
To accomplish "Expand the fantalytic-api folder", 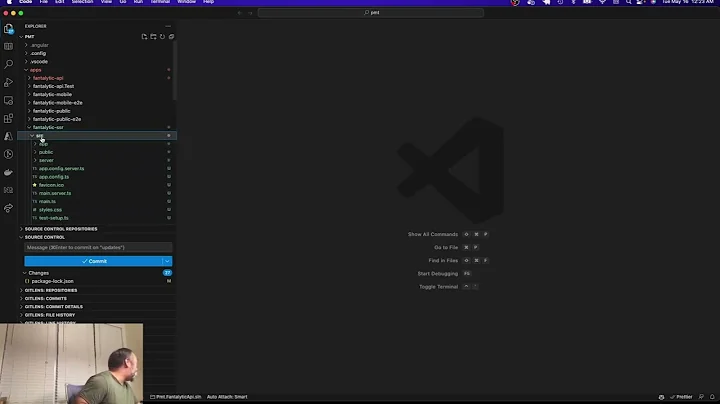I will click(48, 78).
